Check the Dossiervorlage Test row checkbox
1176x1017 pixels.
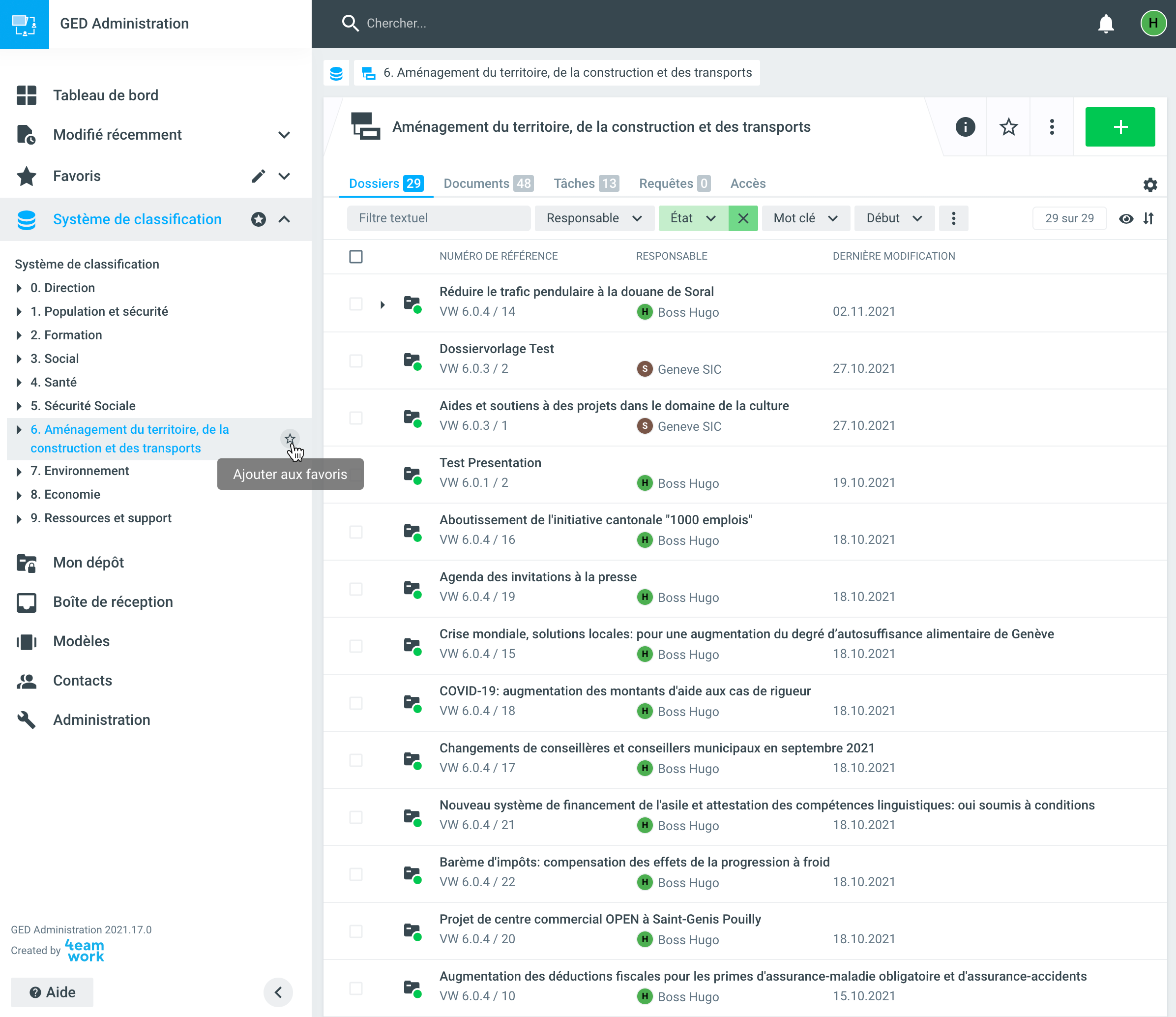(356, 360)
